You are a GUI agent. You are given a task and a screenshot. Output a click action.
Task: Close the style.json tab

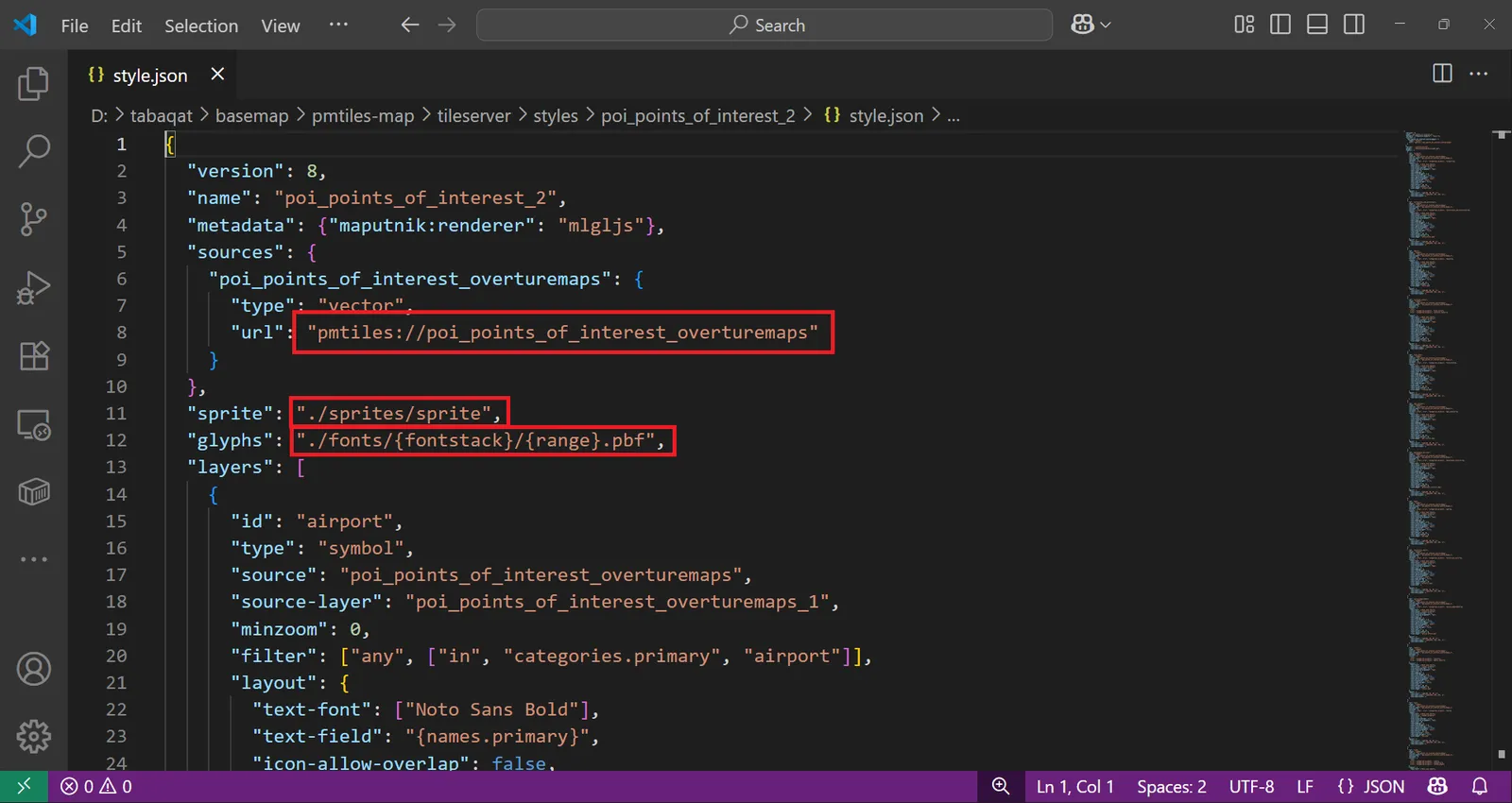click(217, 74)
